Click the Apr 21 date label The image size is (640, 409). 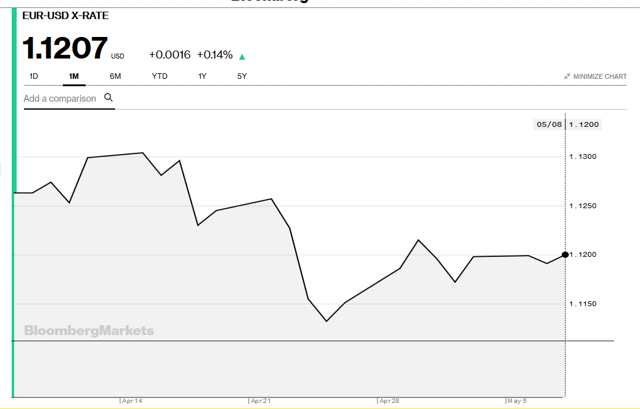coord(261,401)
